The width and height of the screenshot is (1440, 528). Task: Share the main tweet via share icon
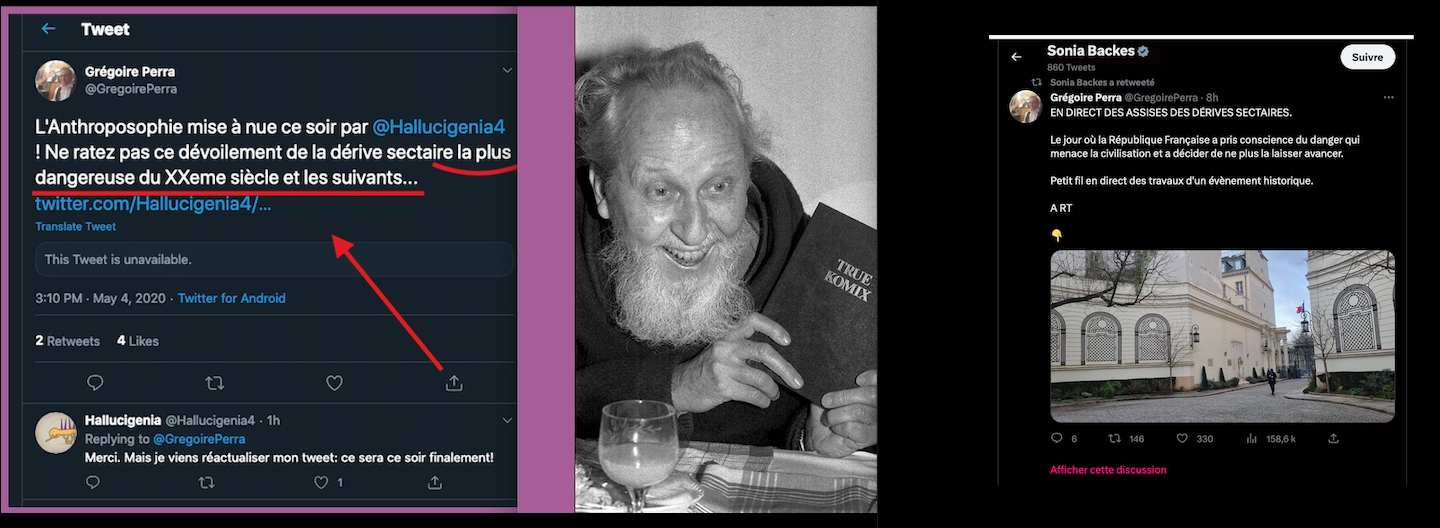453,383
